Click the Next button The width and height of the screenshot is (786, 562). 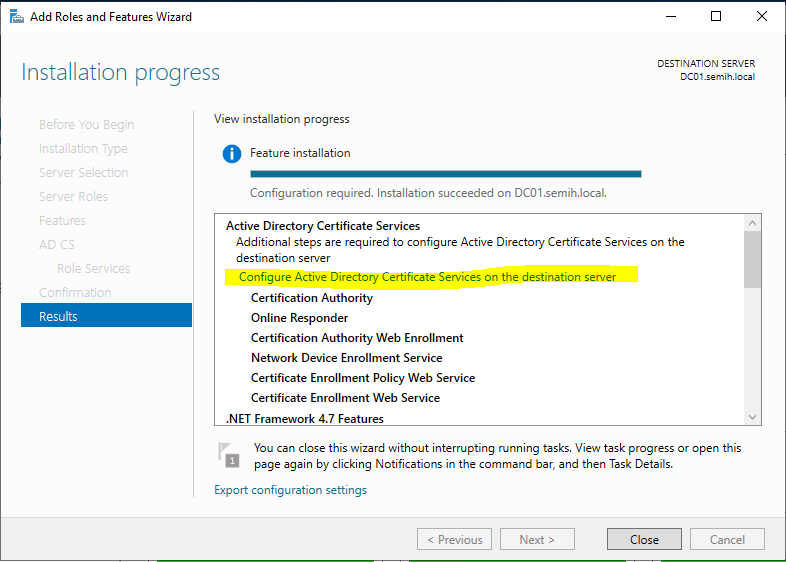pos(537,539)
